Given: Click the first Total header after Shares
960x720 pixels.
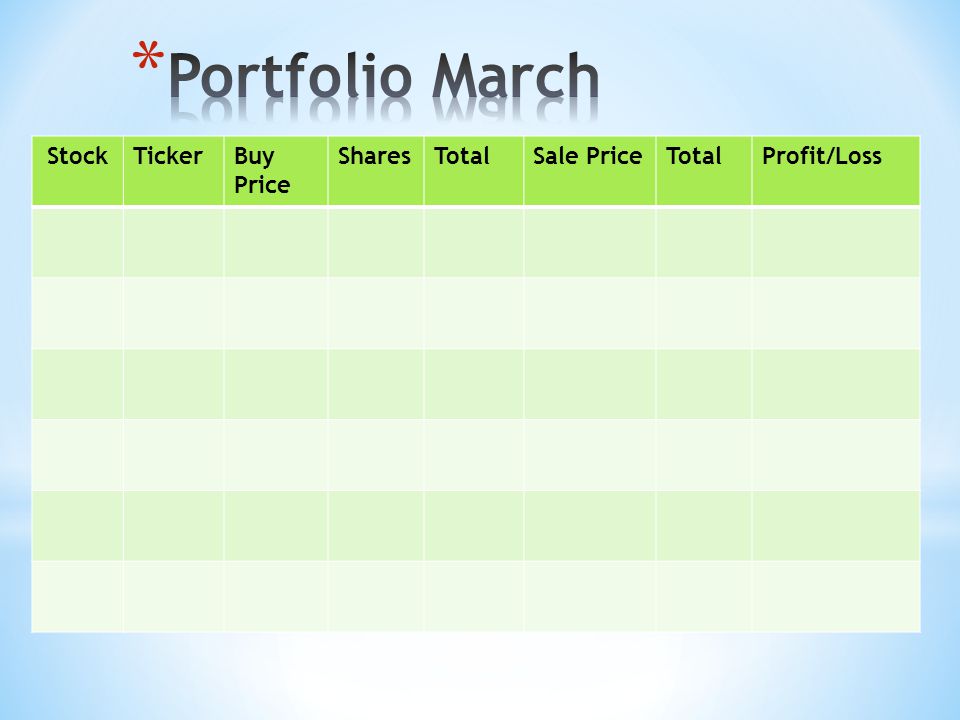Looking at the screenshot, I should pyautogui.click(x=473, y=171).
